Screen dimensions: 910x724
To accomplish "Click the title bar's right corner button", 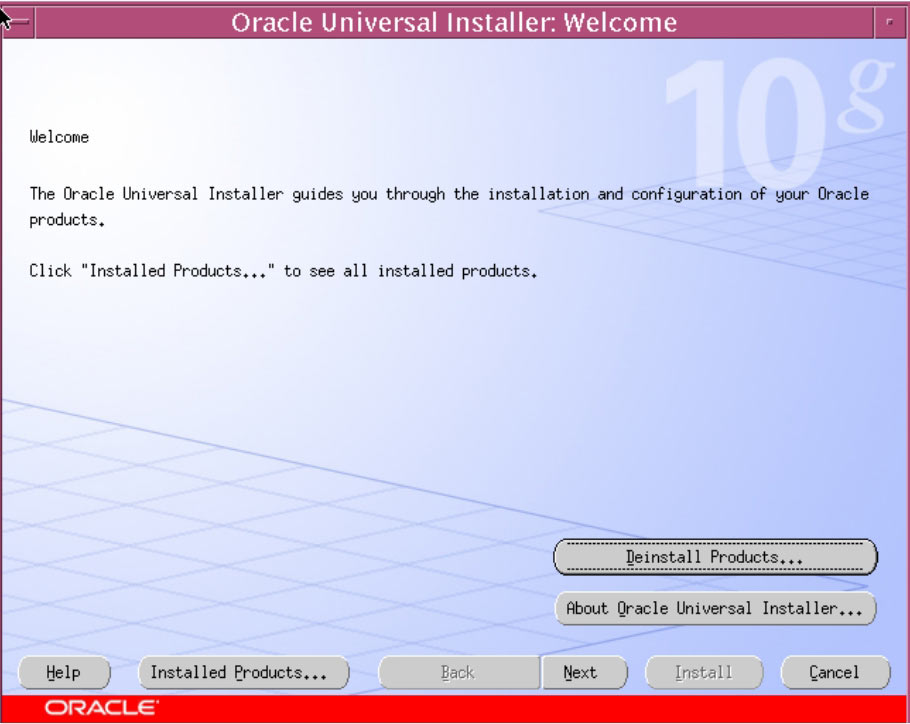I will click(x=890, y=22).
